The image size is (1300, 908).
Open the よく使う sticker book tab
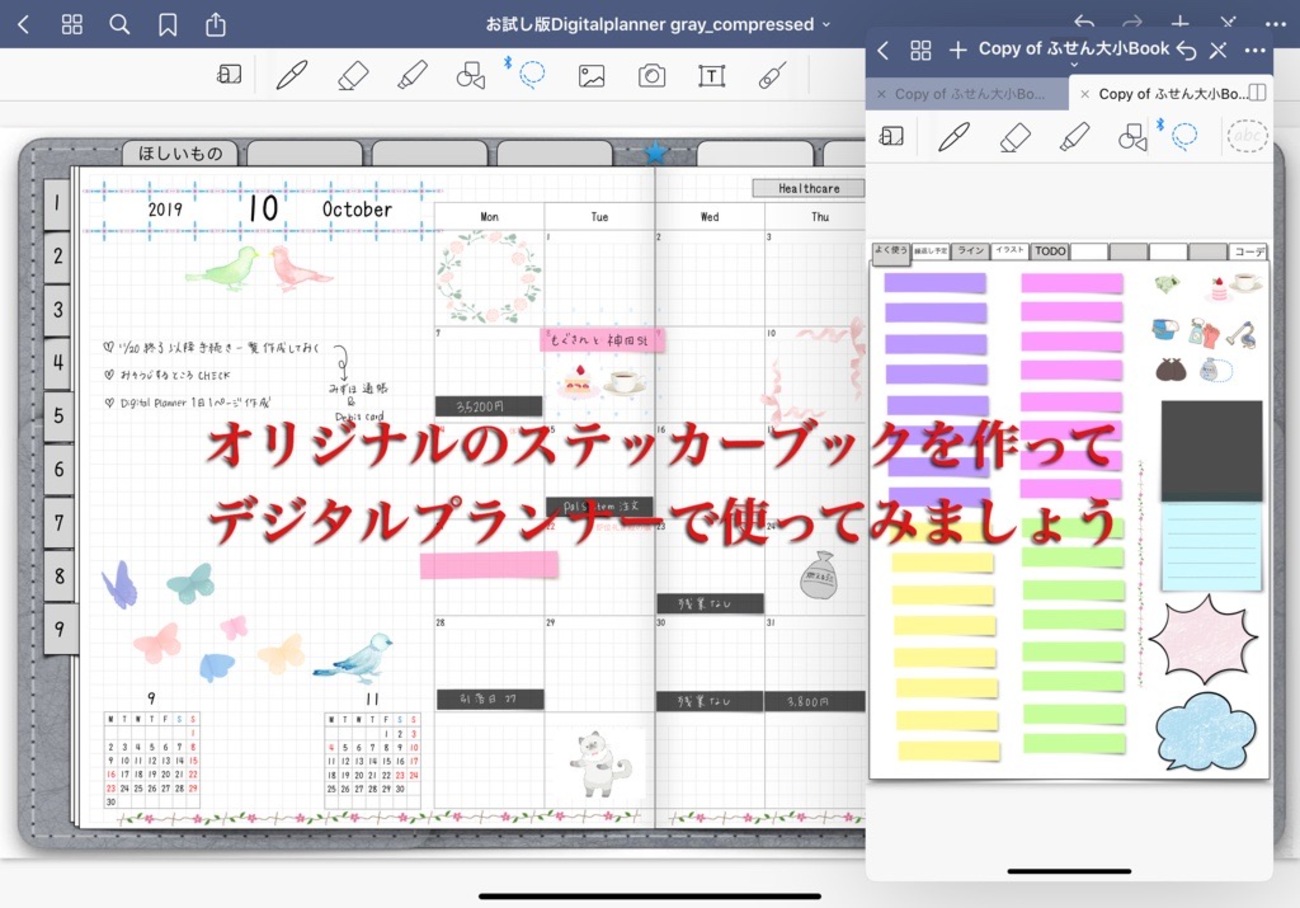(891, 253)
